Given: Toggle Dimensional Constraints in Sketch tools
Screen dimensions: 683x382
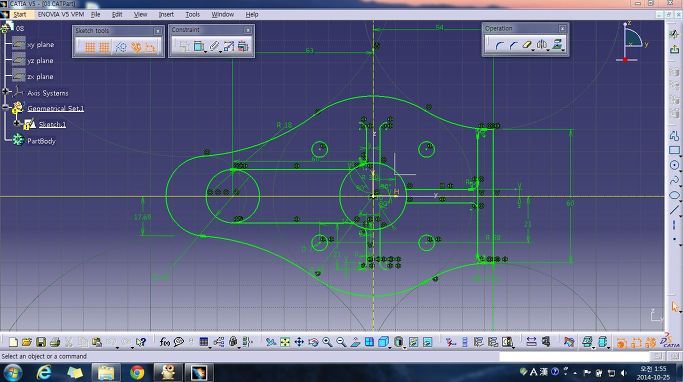Looking at the screenshot, I should [151, 47].
